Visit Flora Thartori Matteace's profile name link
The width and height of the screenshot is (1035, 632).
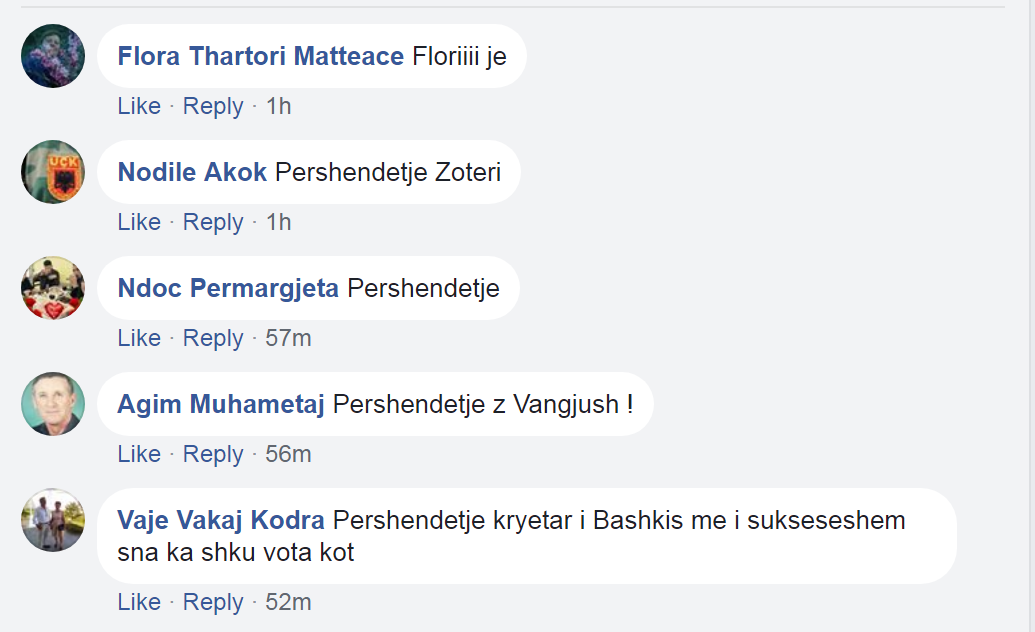(261, 57)
